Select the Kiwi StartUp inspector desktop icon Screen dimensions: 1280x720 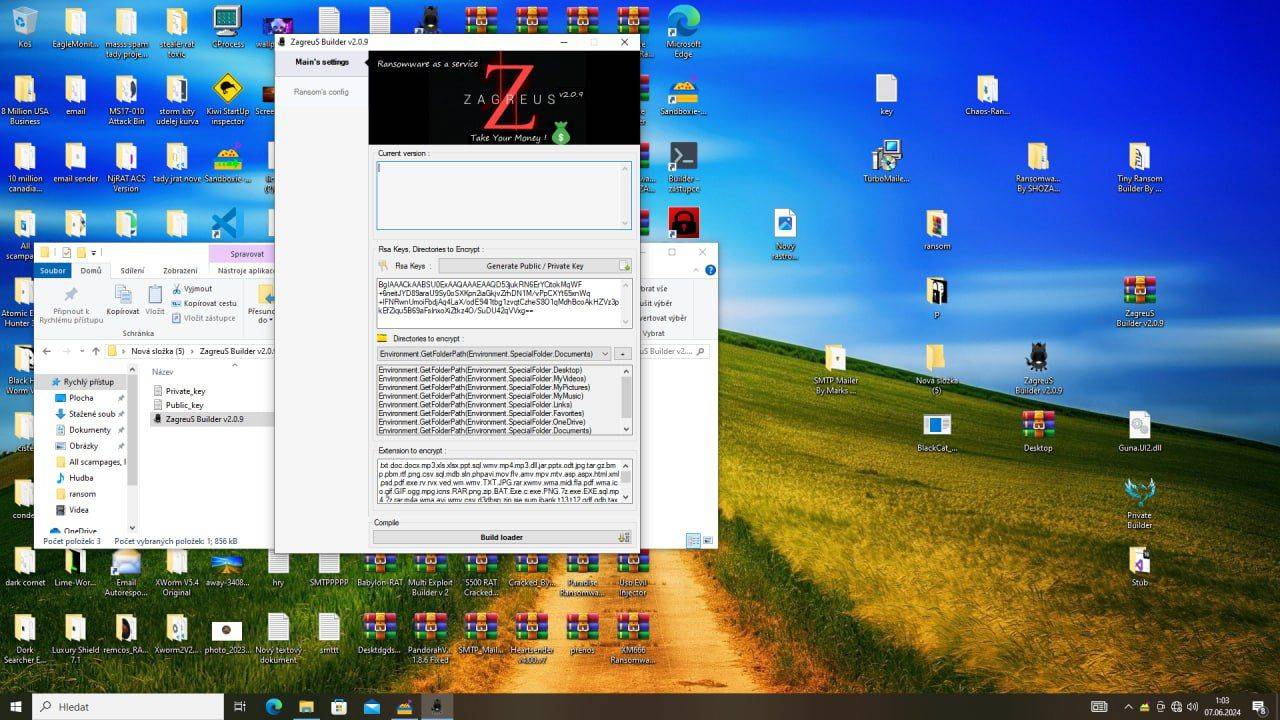(227, 100)
